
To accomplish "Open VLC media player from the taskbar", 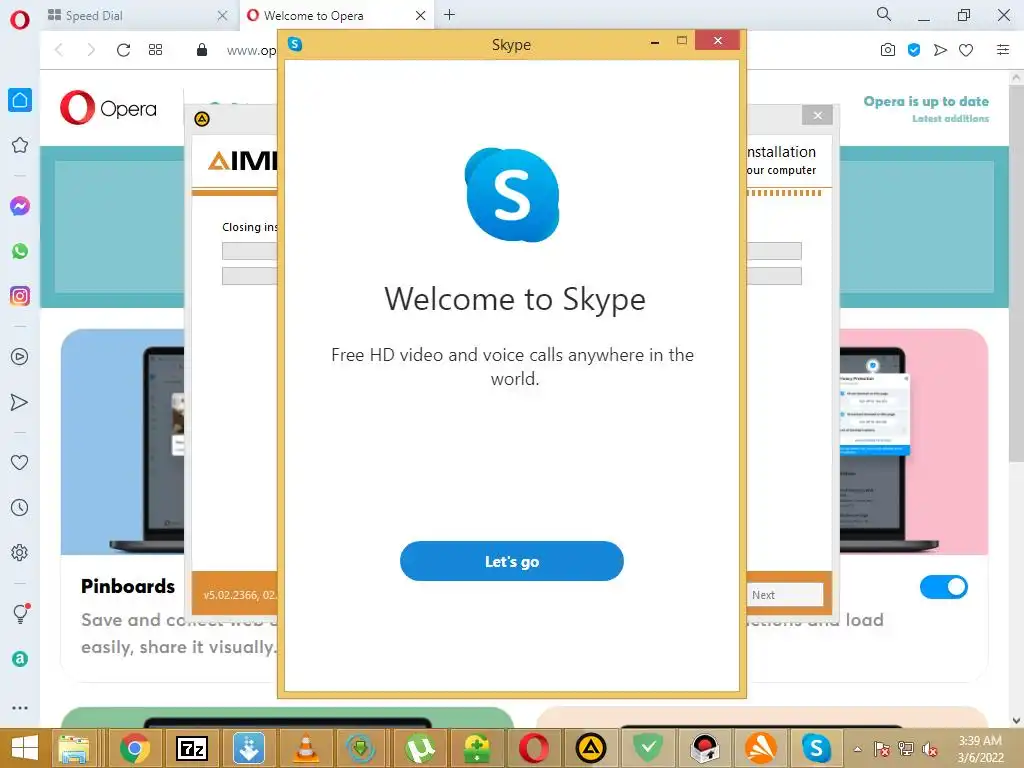I will point(305,748).
